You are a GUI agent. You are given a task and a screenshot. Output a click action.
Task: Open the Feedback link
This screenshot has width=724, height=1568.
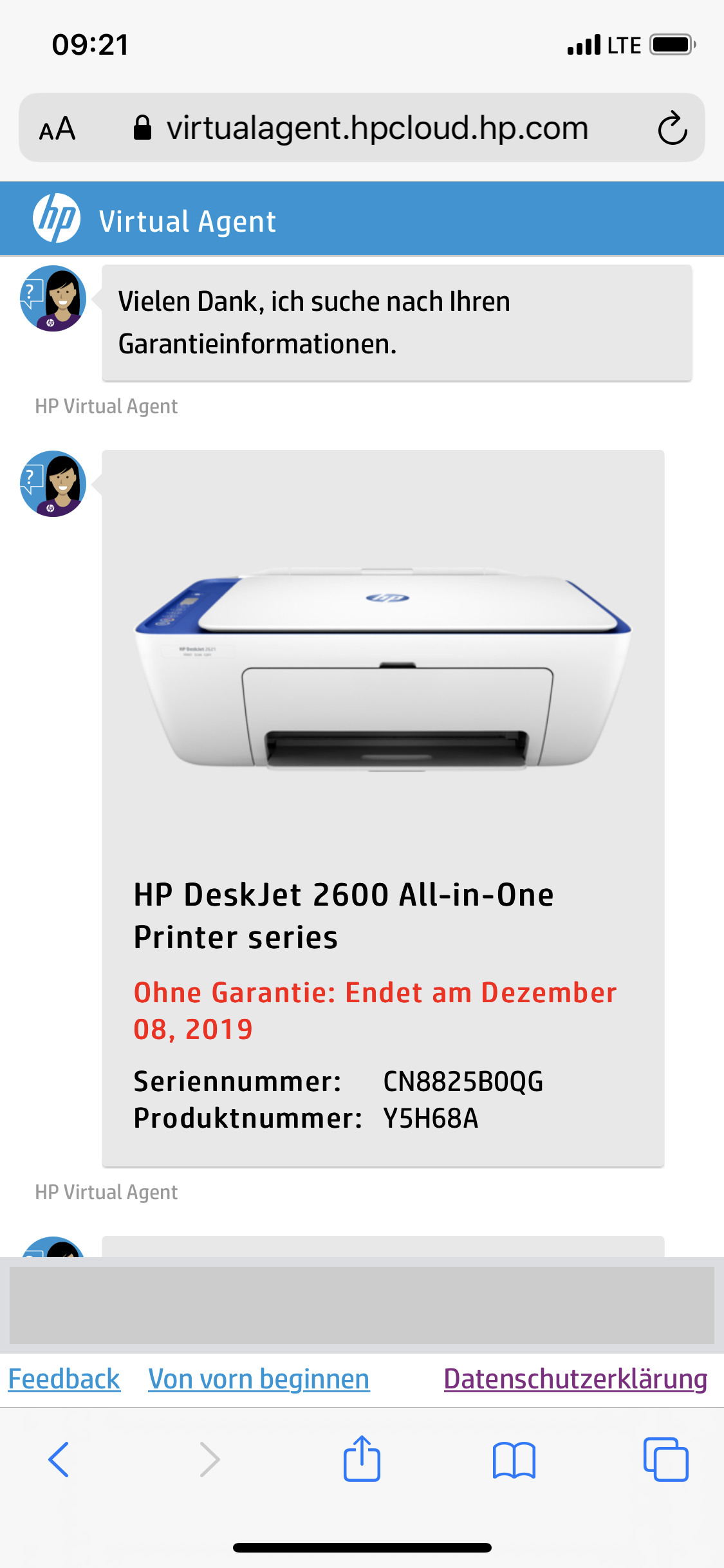[64, 1379]
